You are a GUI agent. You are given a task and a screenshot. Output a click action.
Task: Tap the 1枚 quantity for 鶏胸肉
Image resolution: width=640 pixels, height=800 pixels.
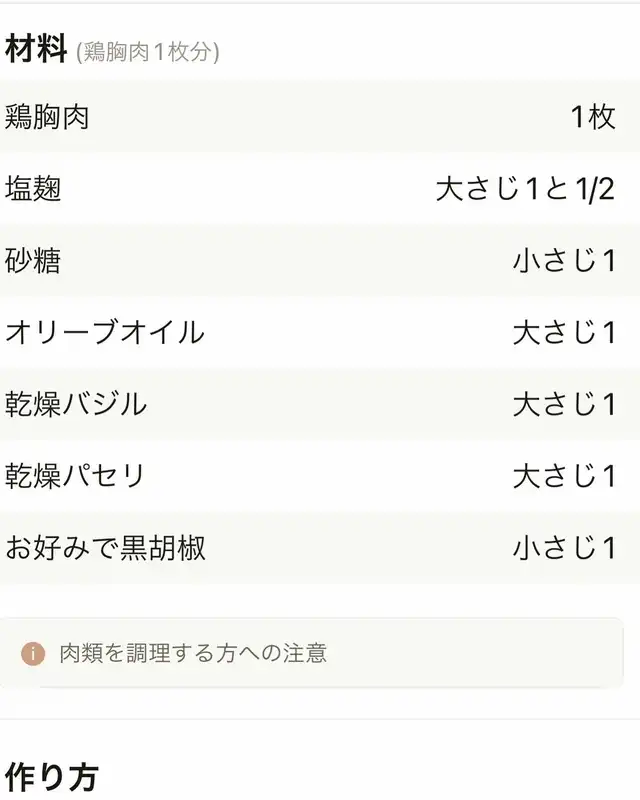593,117
